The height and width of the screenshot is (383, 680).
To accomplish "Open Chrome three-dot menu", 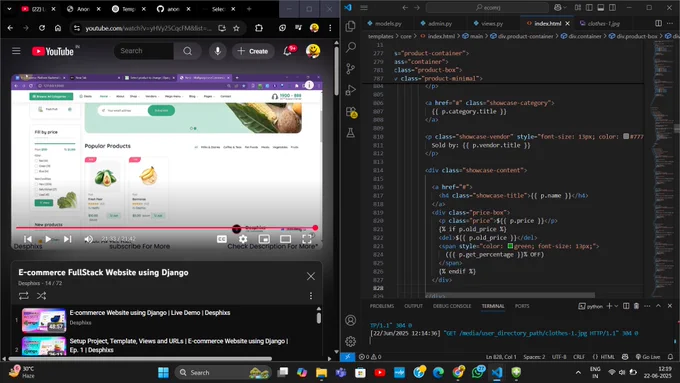I will (330, 28).
